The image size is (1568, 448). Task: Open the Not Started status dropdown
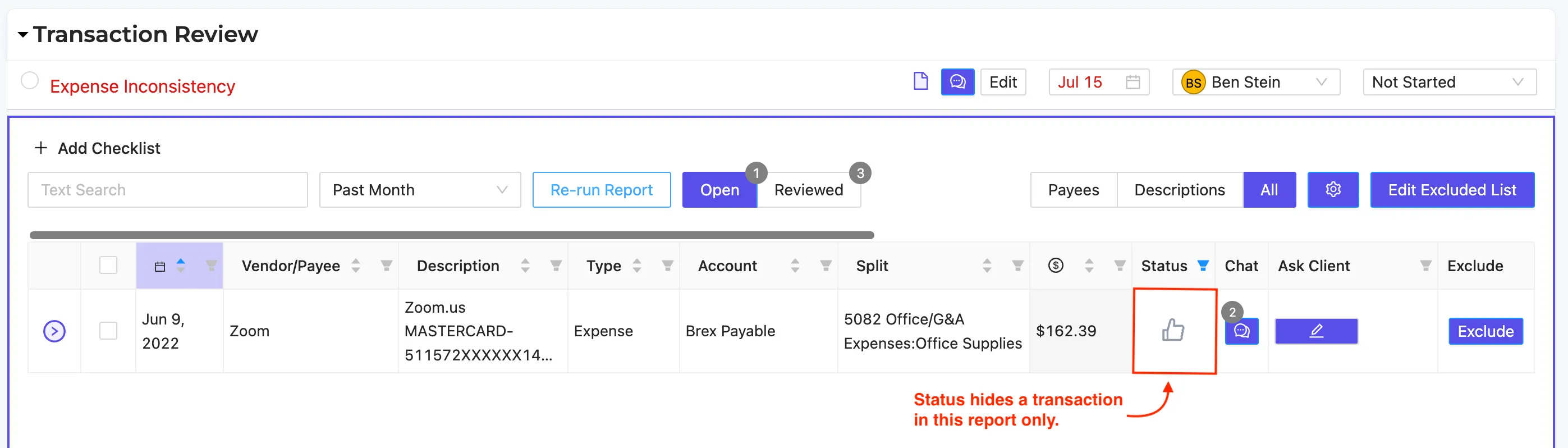click(x=1449, y=81)
